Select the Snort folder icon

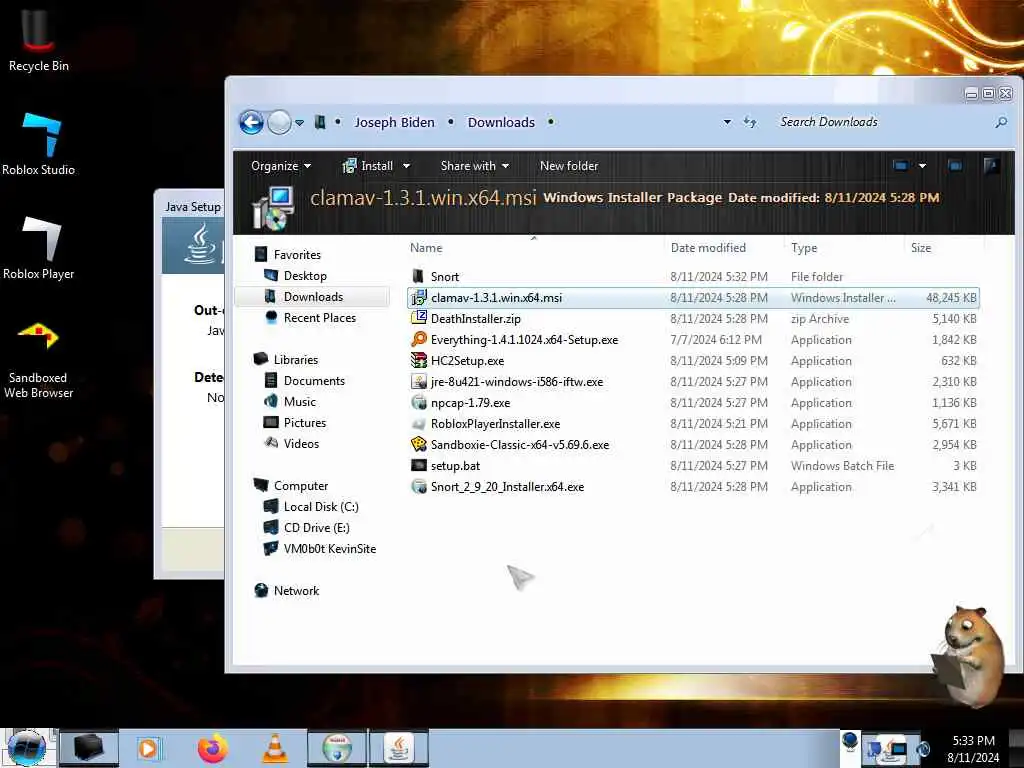click(419, 276)
